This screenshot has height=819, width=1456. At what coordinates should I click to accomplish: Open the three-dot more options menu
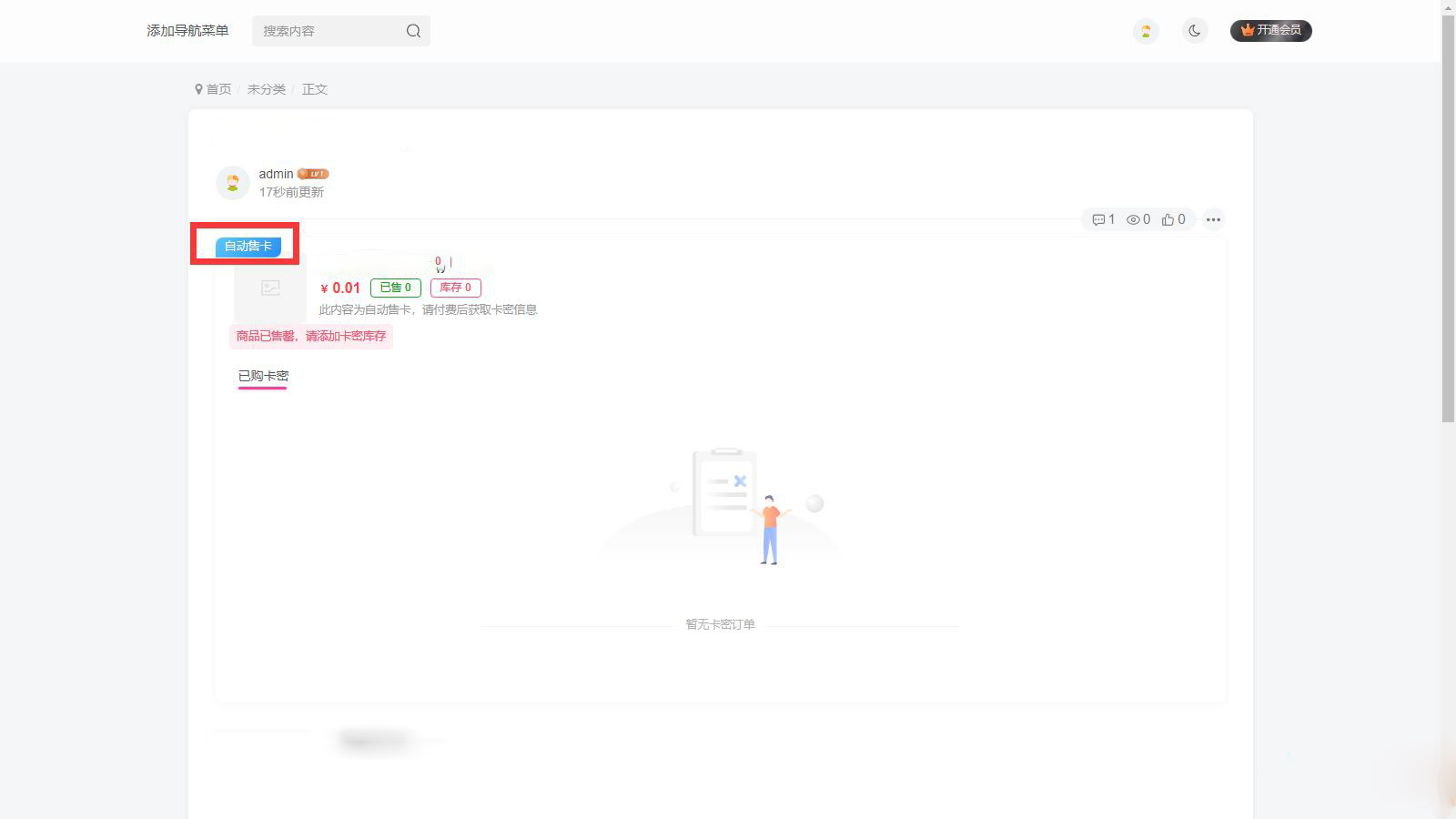(1213, 219)
